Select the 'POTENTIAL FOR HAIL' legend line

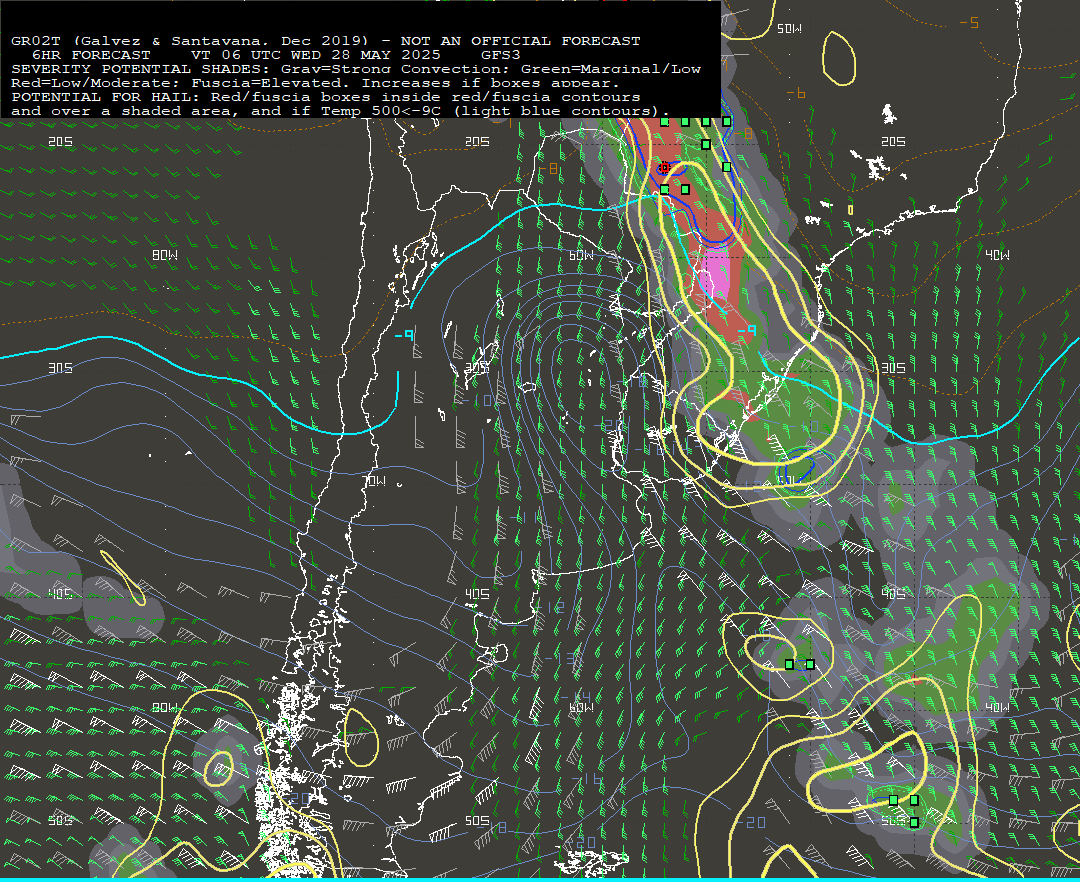click(326, 97)
